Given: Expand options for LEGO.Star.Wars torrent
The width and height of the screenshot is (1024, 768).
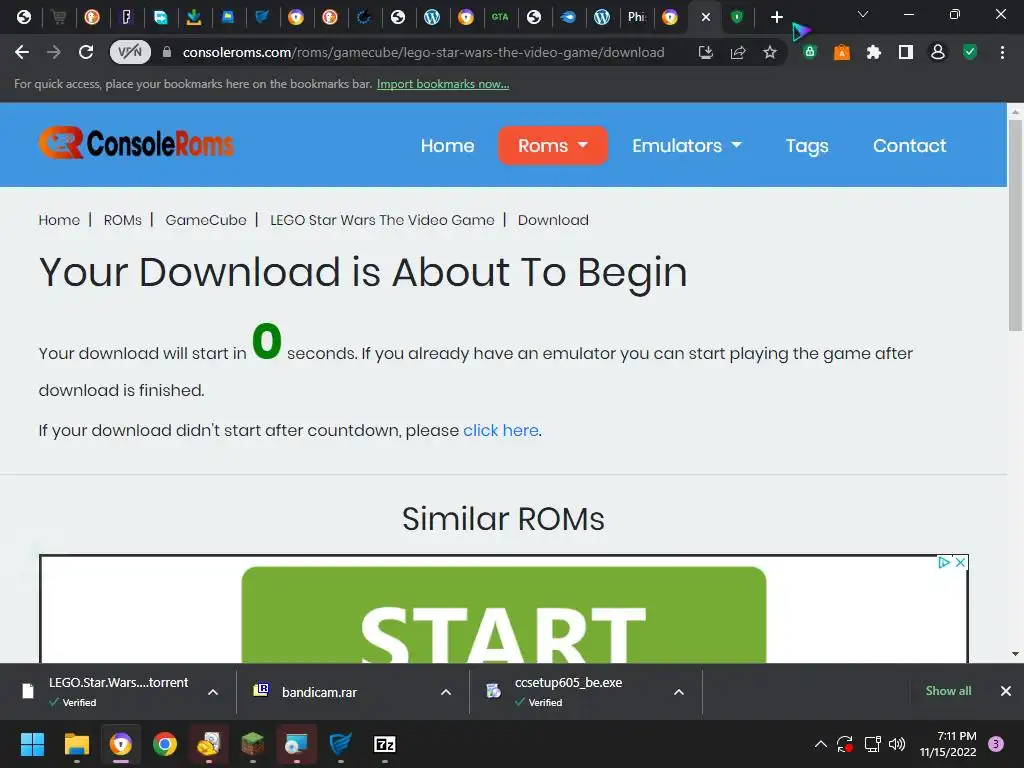Looking at the screenshot, I should tap(213, 692).
